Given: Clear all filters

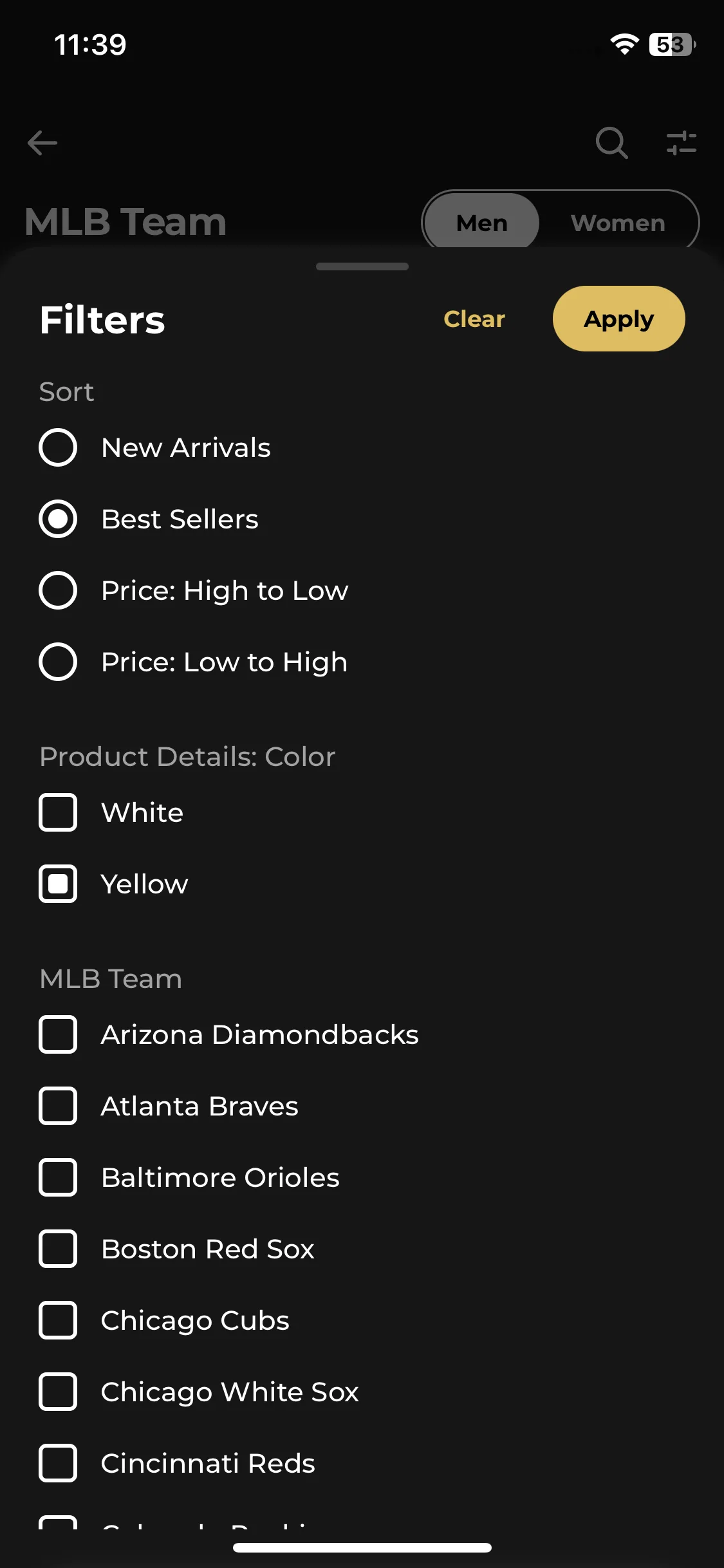Looking at the screenshot, I should click(x=474, y=319).
